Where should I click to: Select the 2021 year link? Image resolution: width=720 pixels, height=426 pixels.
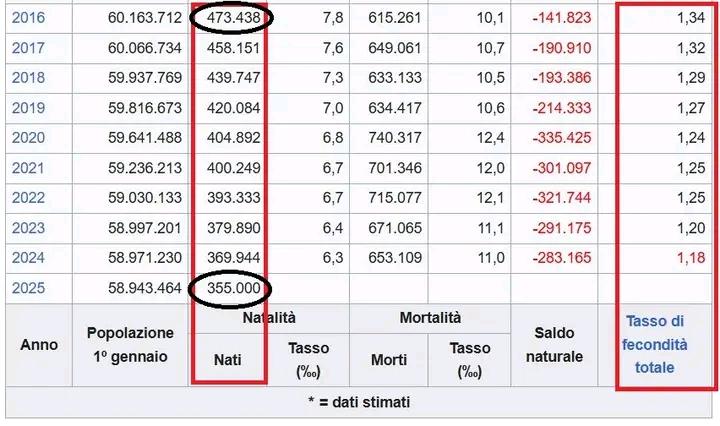click(28, 168)
